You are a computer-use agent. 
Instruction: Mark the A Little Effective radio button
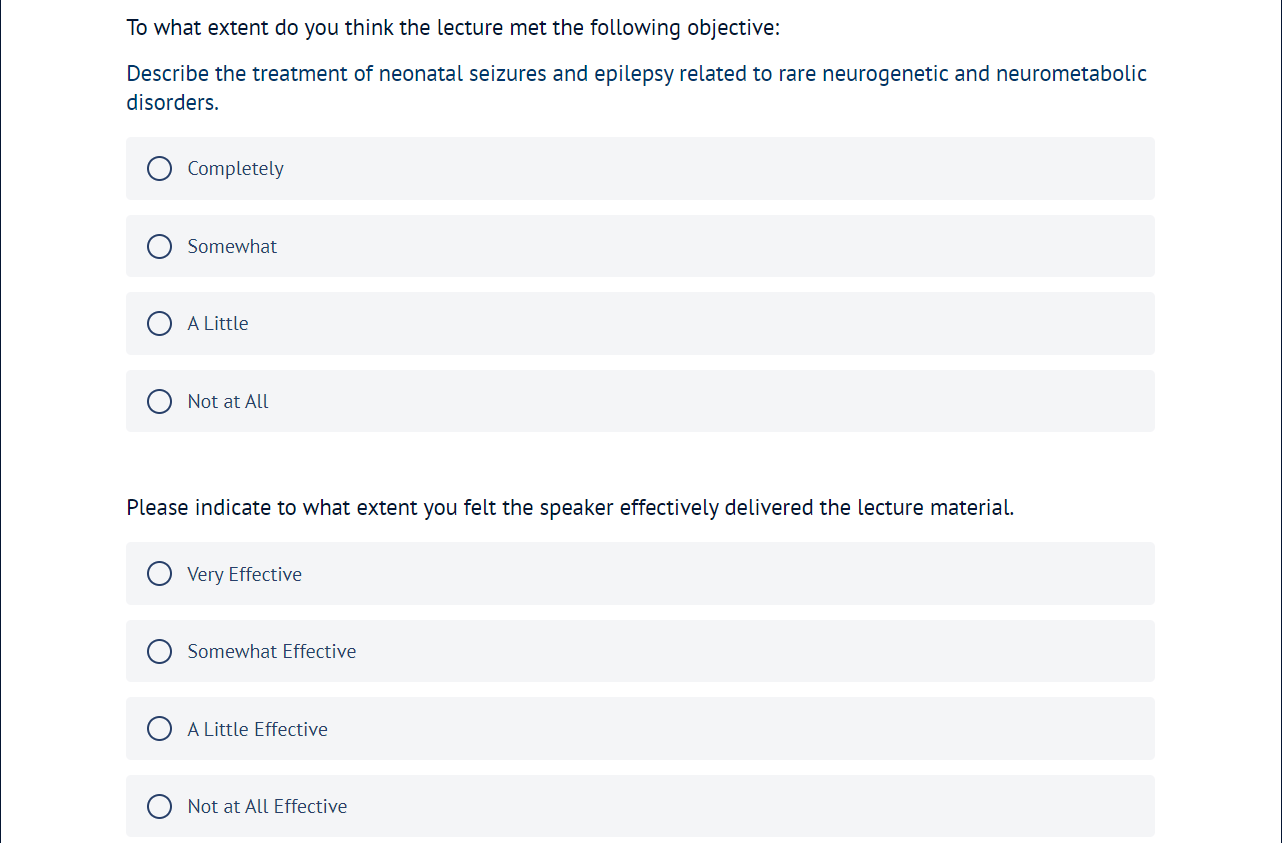click(x=159, y=729)
